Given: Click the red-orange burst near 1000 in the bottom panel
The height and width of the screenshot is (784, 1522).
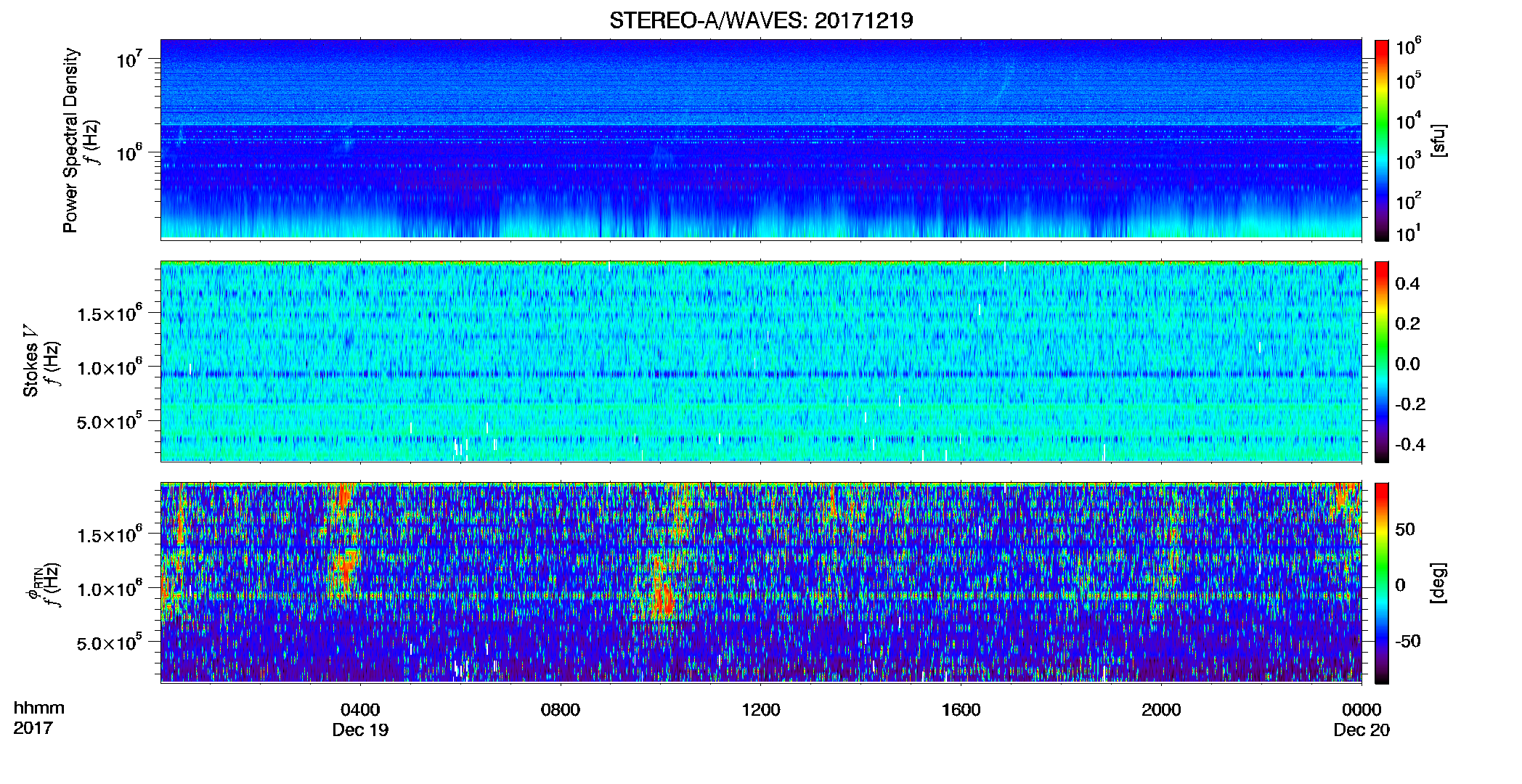Looking at the screenshot, I should click(x=662, y=599).
